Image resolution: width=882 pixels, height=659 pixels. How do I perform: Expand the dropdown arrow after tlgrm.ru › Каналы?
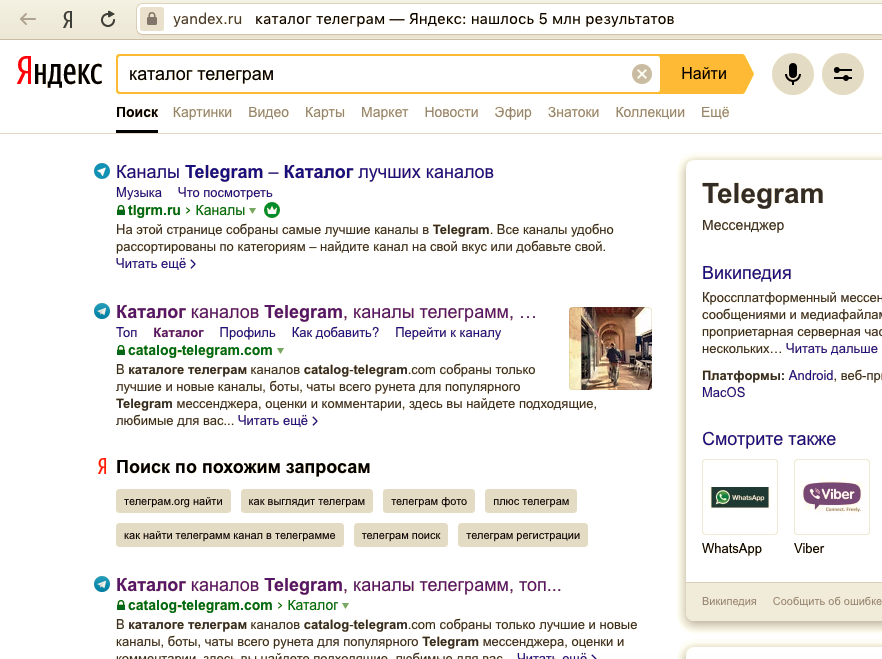click(253, 211)
